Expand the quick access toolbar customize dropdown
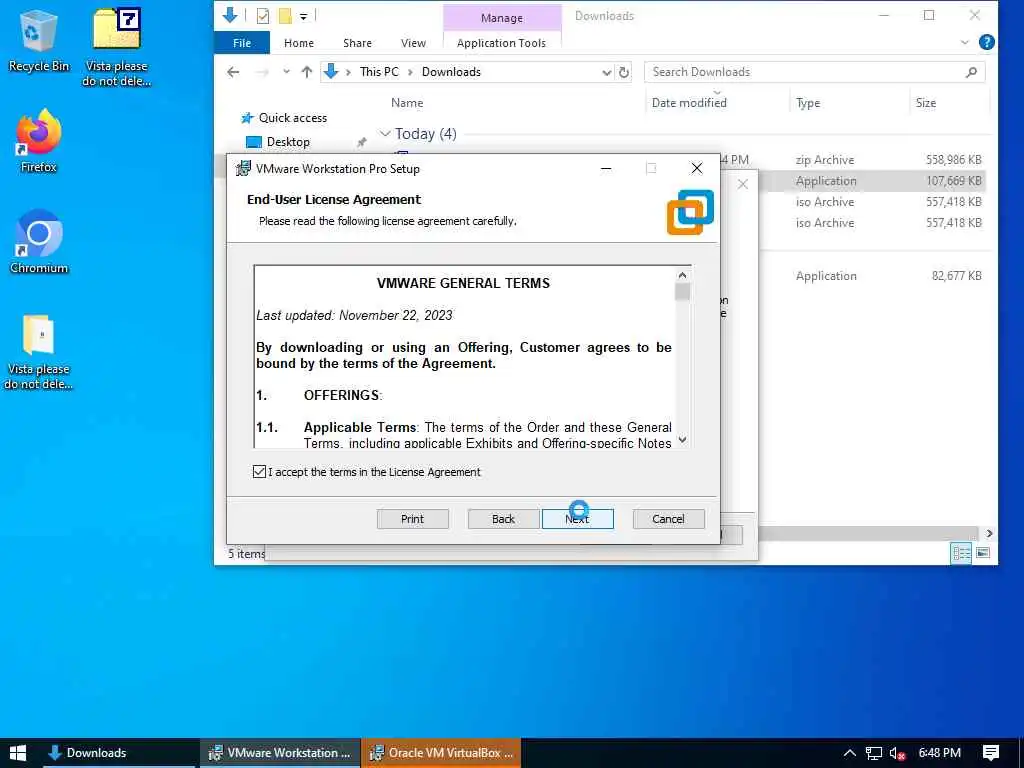This screenshot has height=768, width=1024. [x=304, y=16]
